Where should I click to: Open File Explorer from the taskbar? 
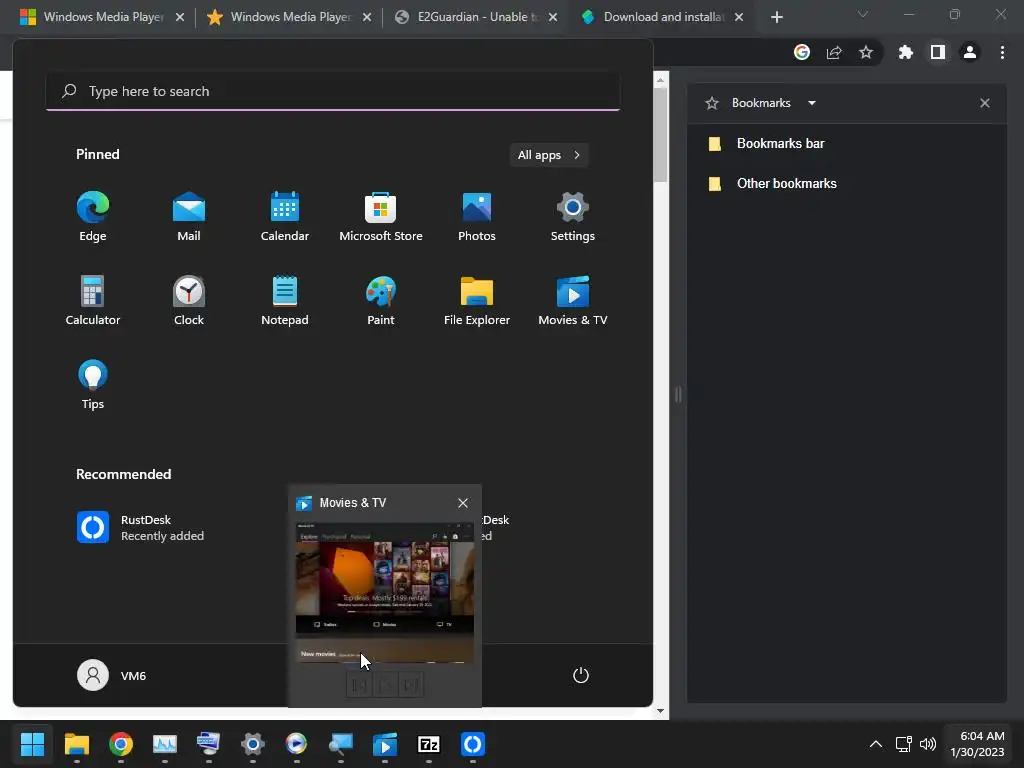[76, 744]
